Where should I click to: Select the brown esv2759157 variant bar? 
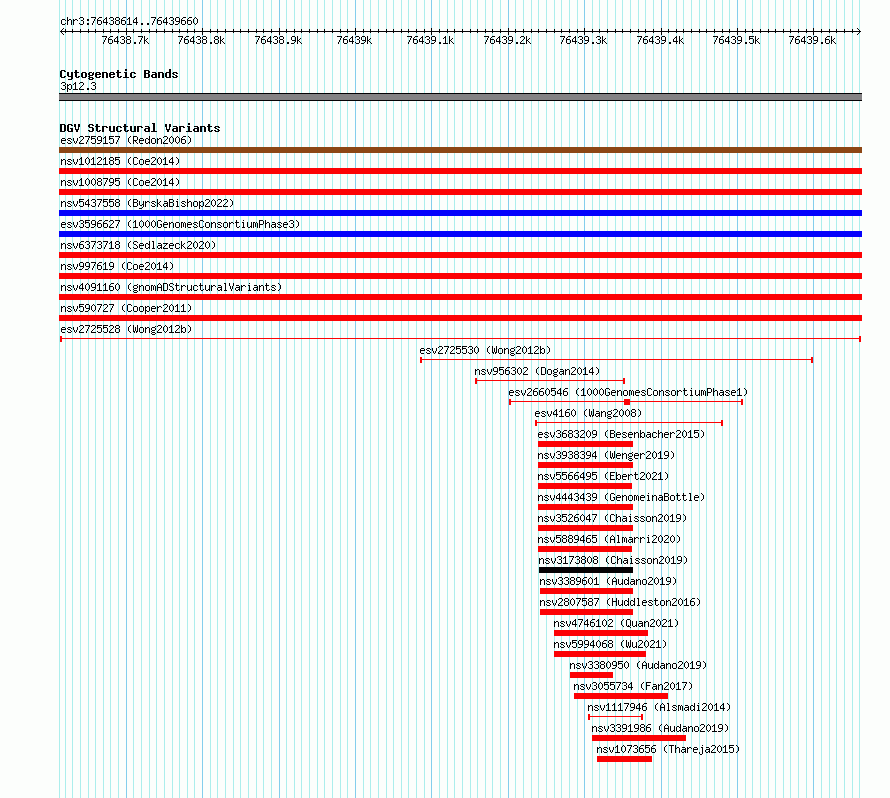point(460,150)
